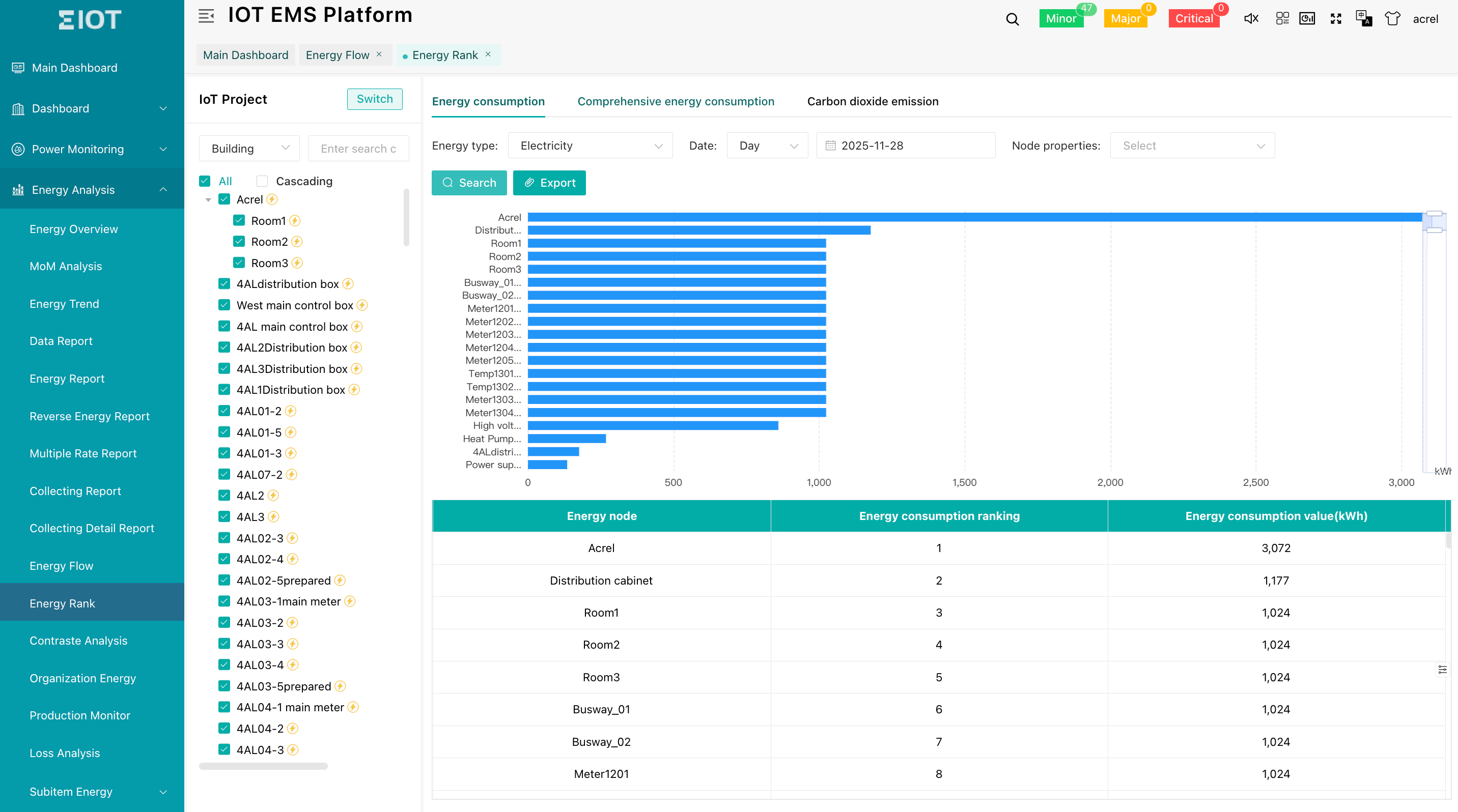This screenshot has height=812, width=1458.
Task: Collapse sidebar with hamburger menu icon
Action: (x=206, y=16)
